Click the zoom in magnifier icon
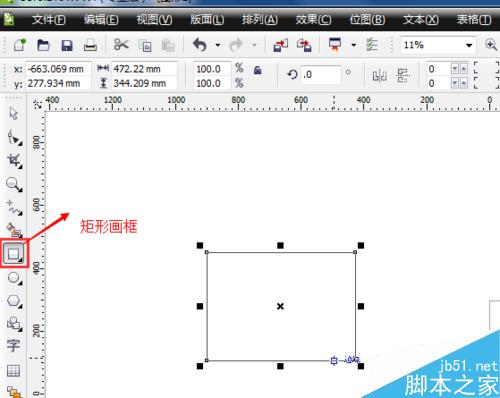 pos(491,45)
